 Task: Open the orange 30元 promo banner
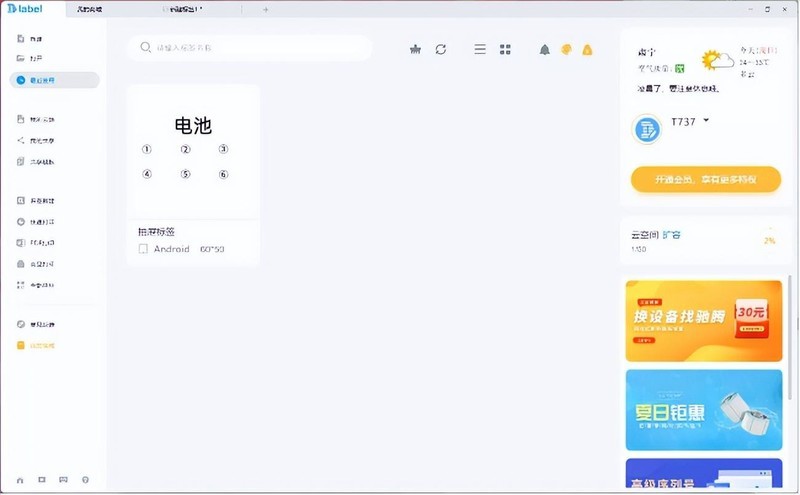tap(704, 321)
